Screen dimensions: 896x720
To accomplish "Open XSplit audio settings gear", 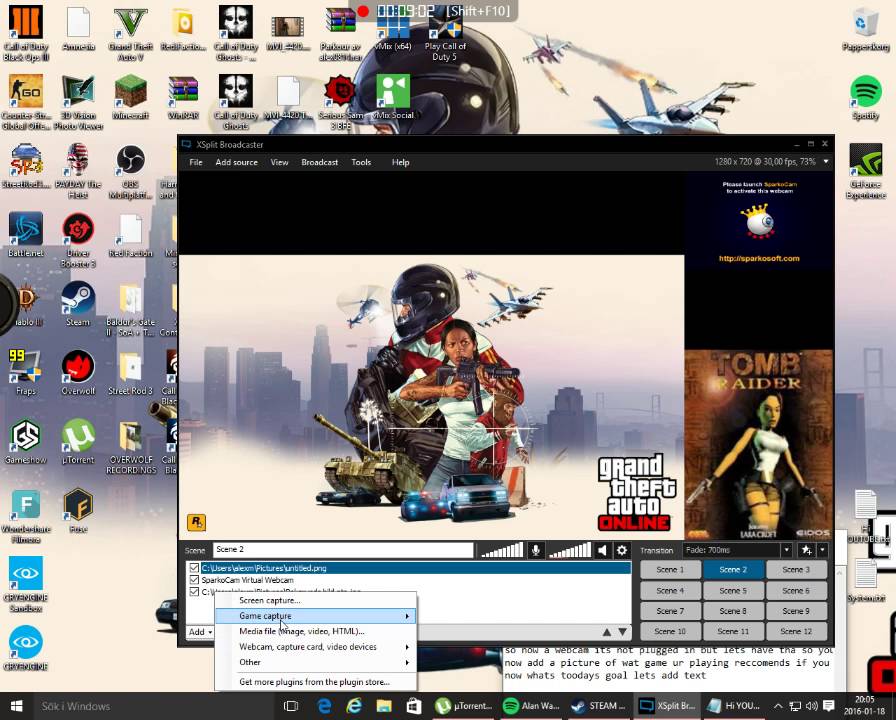I will coord(622,550).
